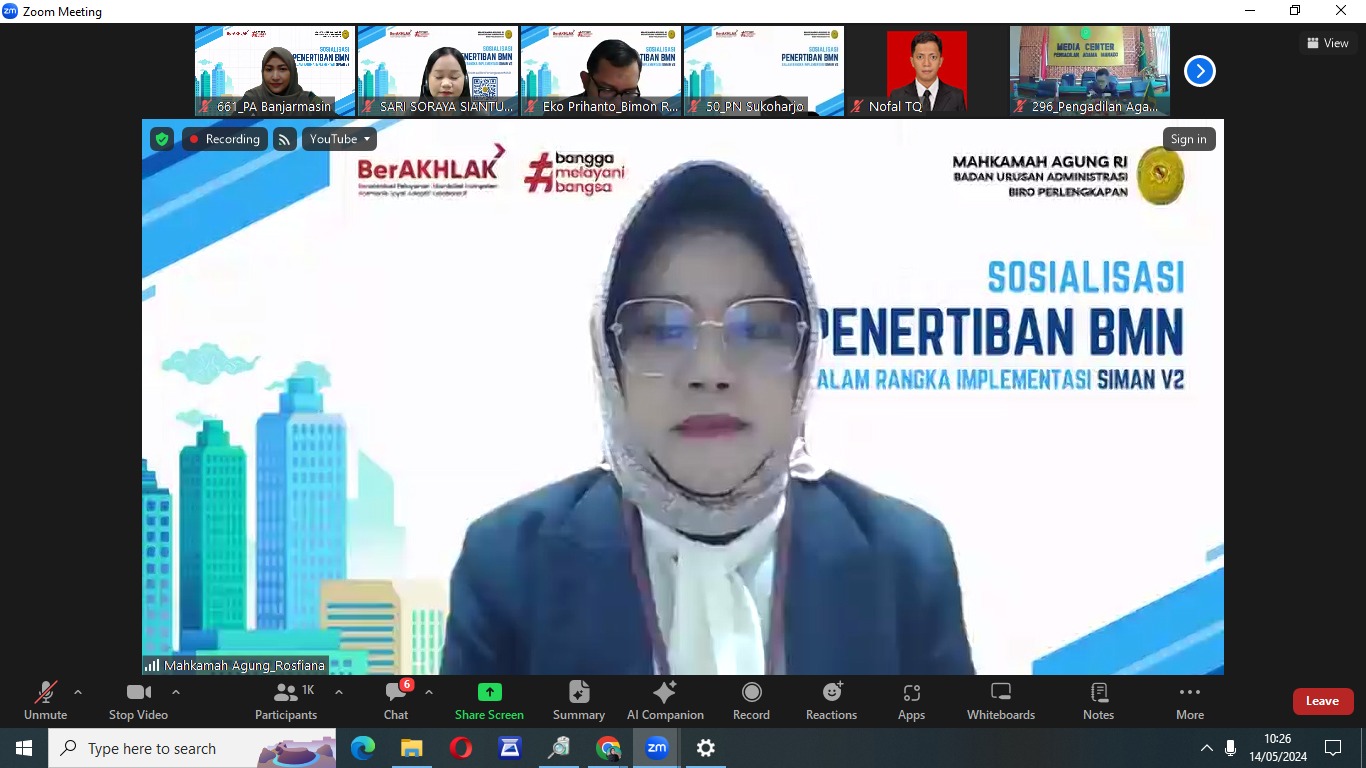Change the View layout
The image size is (1366, 768).
[x=1328, y=43]
